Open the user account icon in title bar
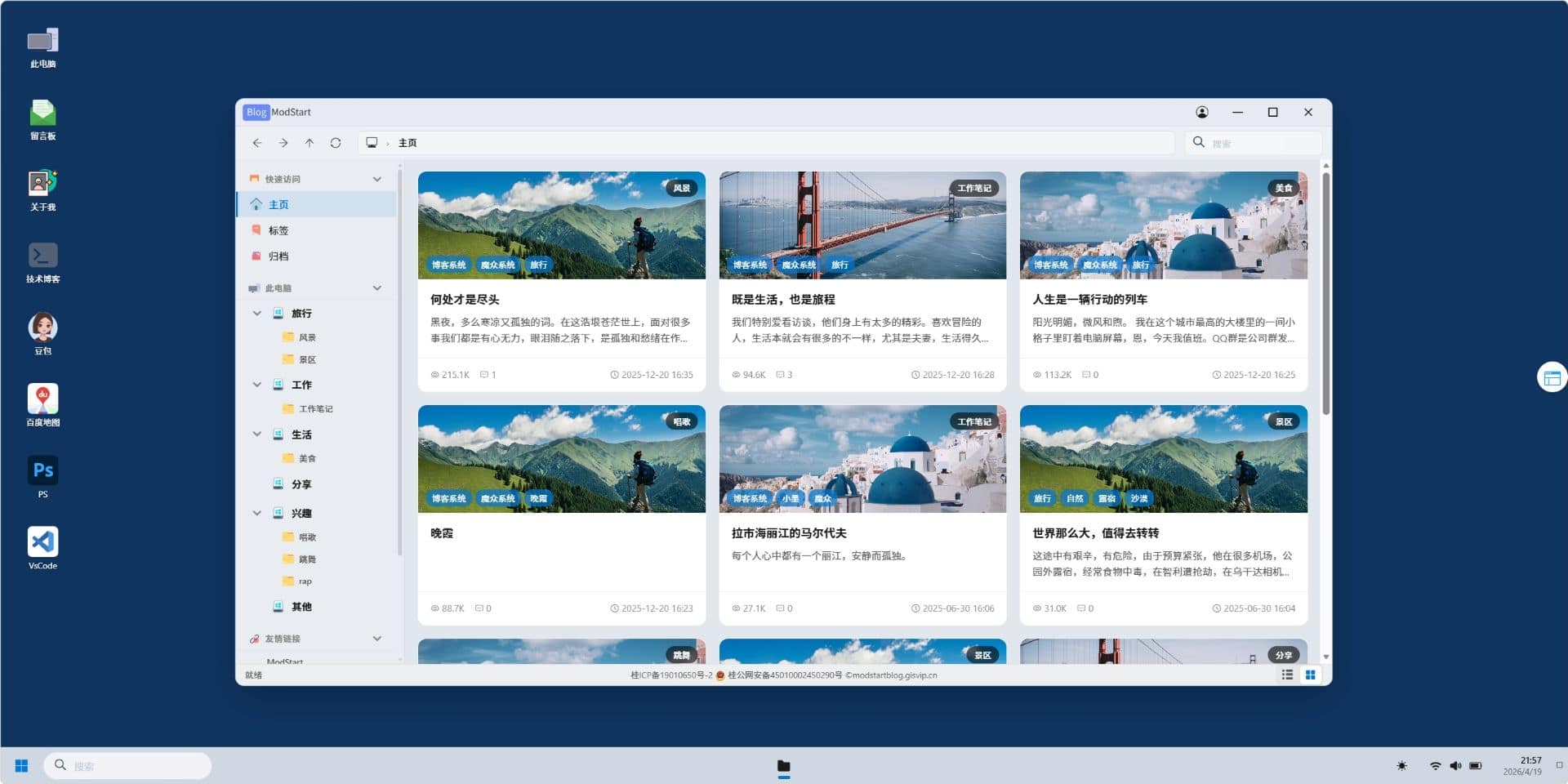 (1201, 112)
